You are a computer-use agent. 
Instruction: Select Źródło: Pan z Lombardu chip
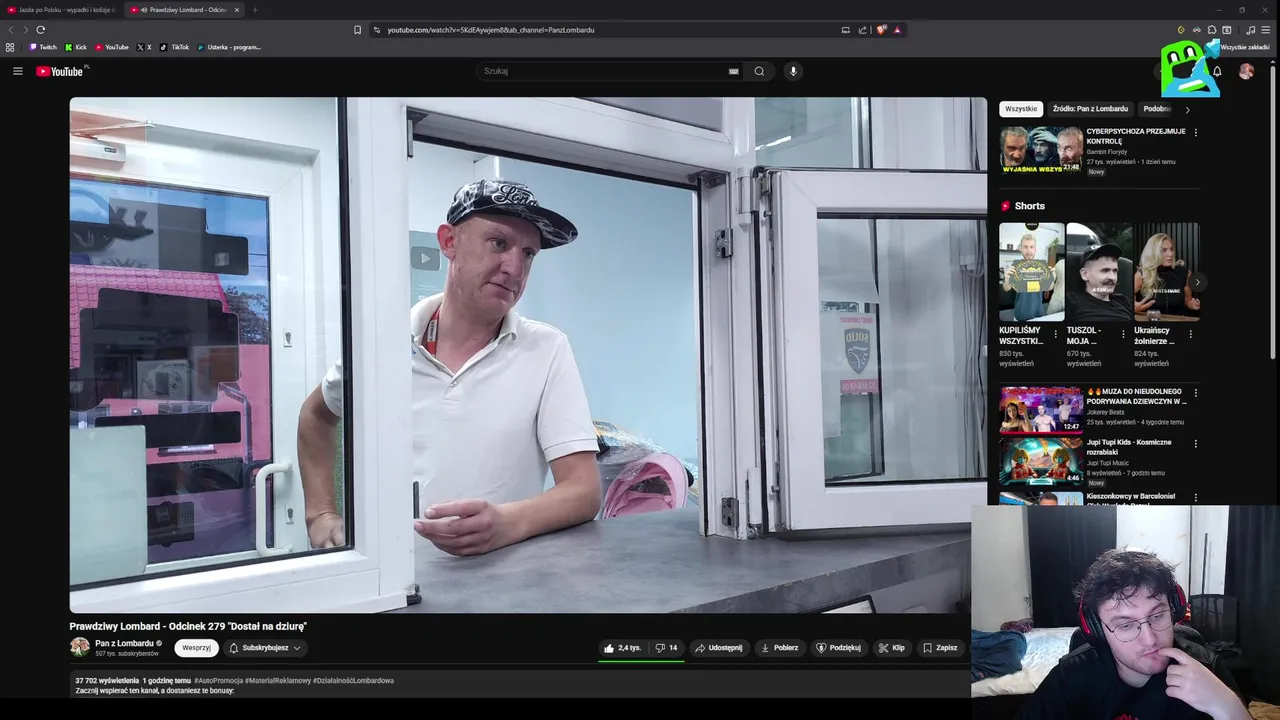(1090, 109)
